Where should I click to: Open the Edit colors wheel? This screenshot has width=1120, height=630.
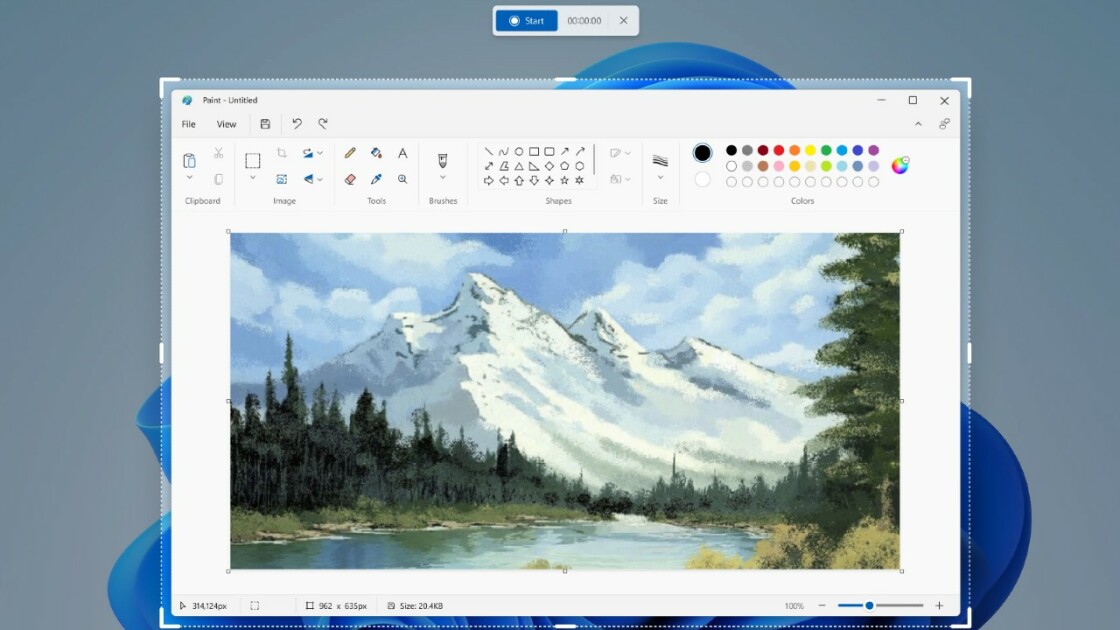pos(900,166)
